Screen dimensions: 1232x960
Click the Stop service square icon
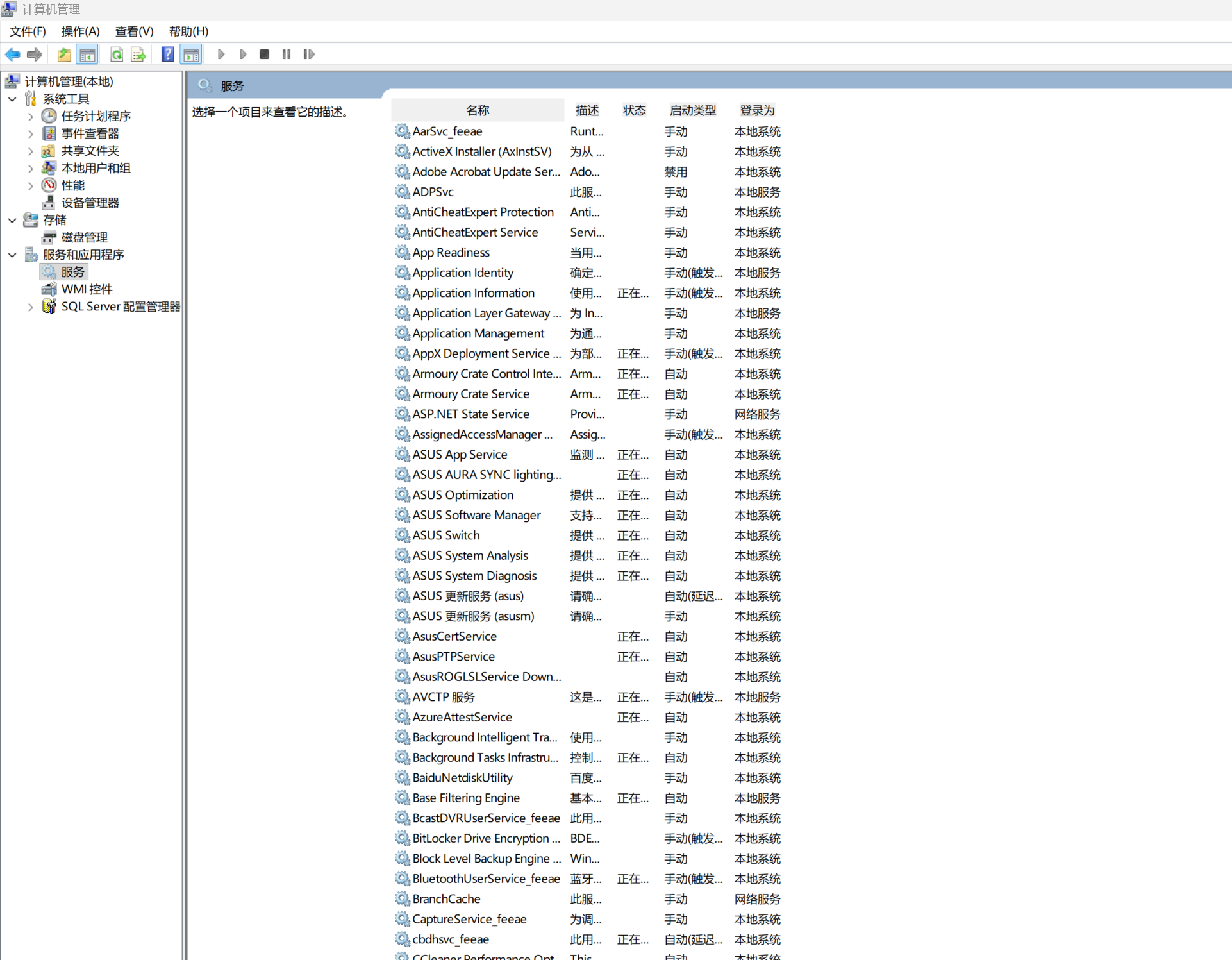(x=264, y=55)
